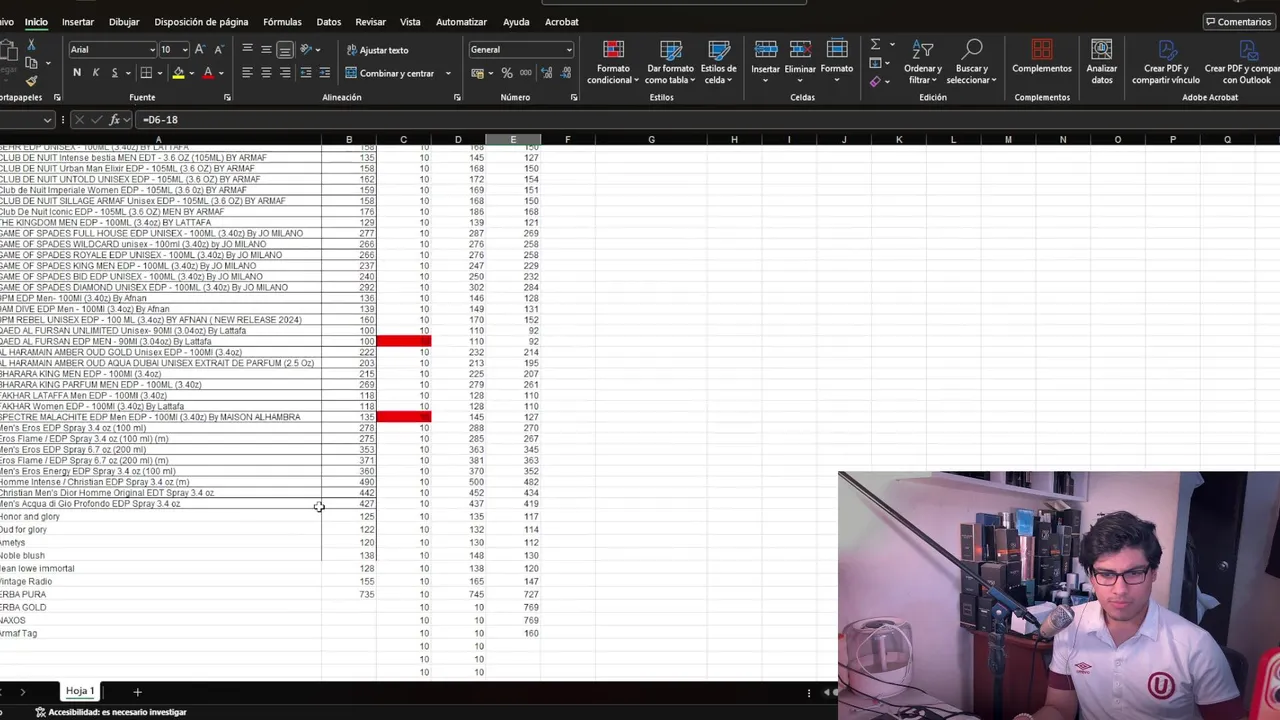Add new sheet with plus button

137,692
